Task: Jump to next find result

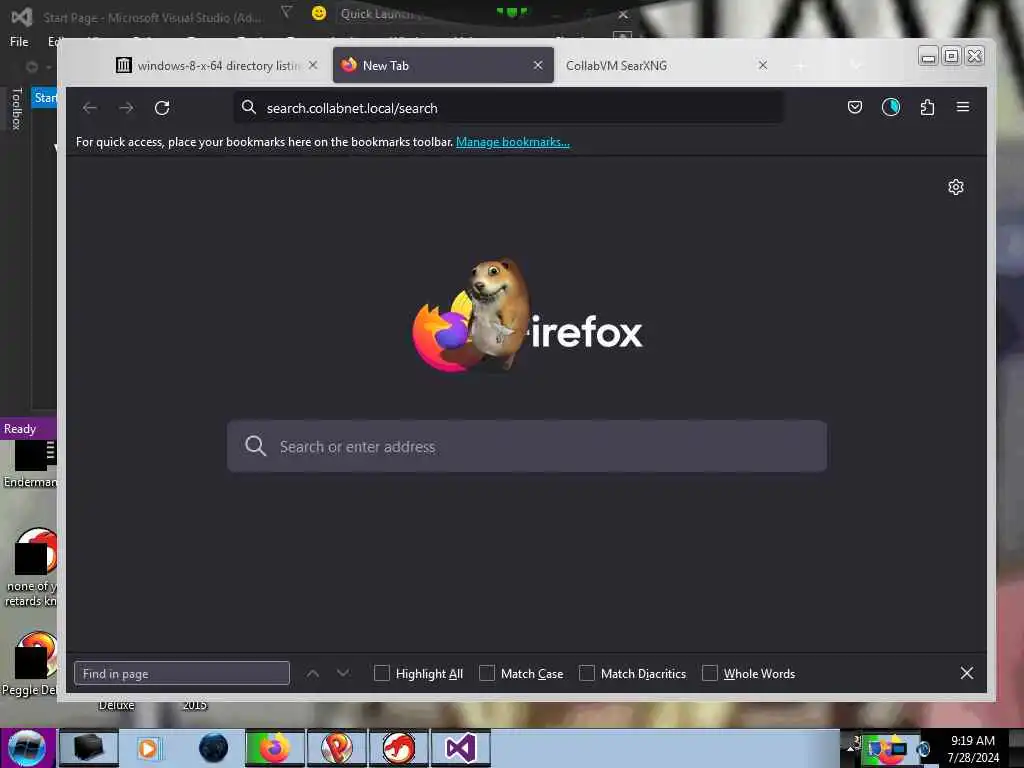Action: click(343, 673)
